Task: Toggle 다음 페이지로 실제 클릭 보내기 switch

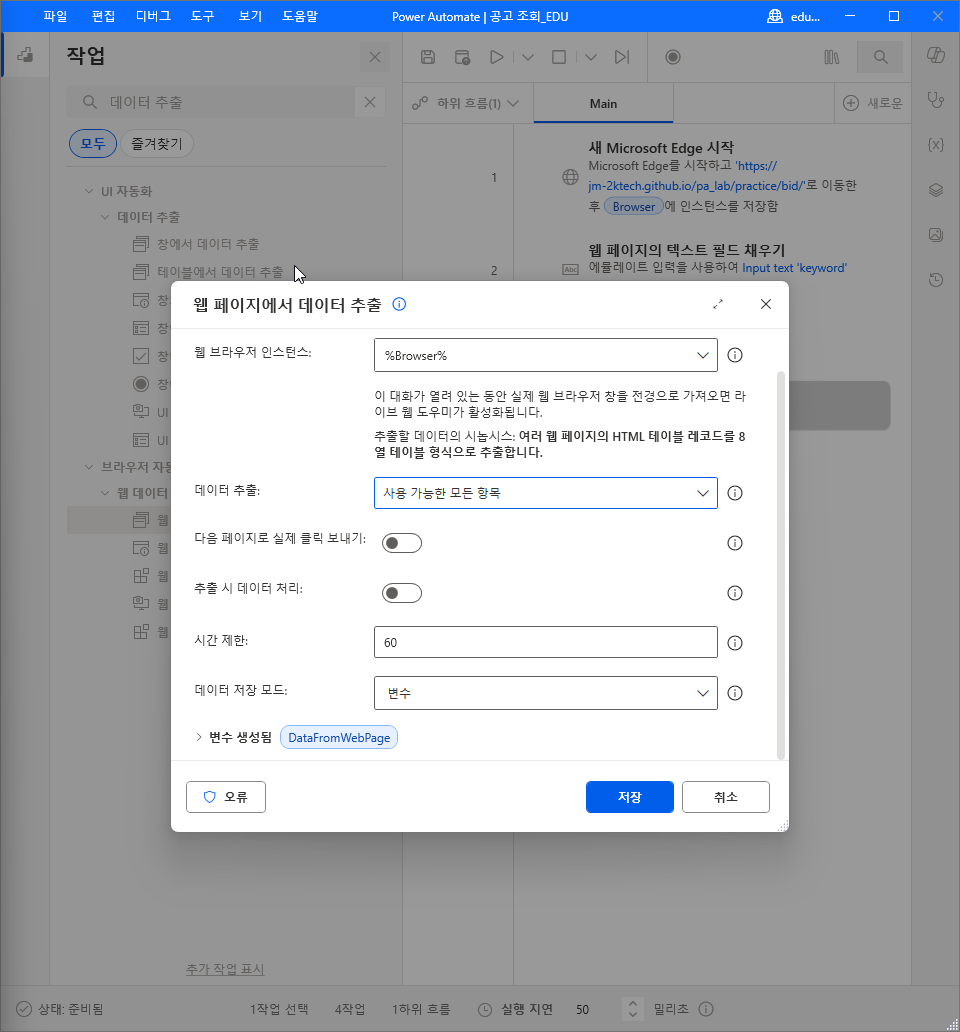Action: coord(402,543)
